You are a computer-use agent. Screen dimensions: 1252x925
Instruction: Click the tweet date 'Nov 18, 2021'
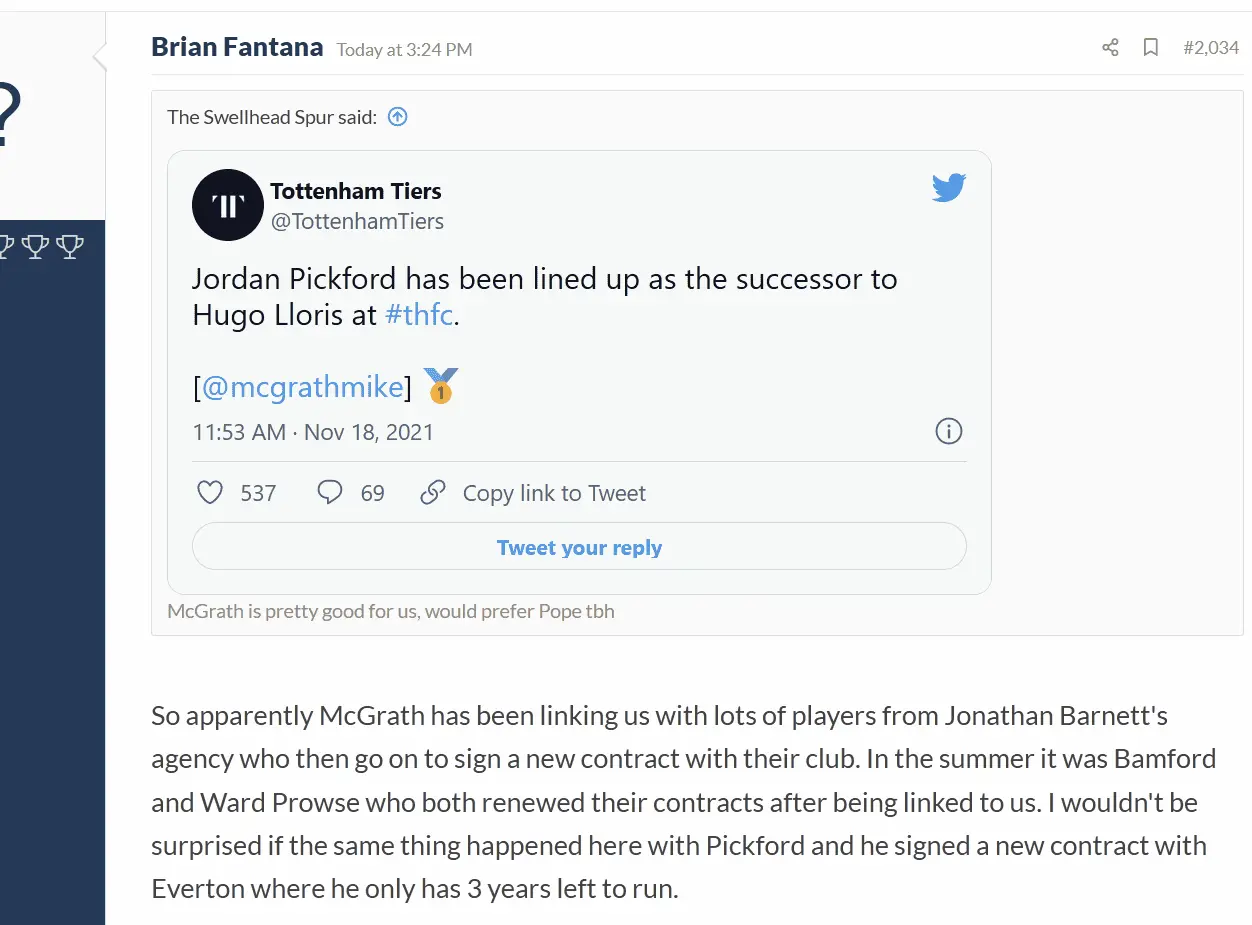coord(369,432)
